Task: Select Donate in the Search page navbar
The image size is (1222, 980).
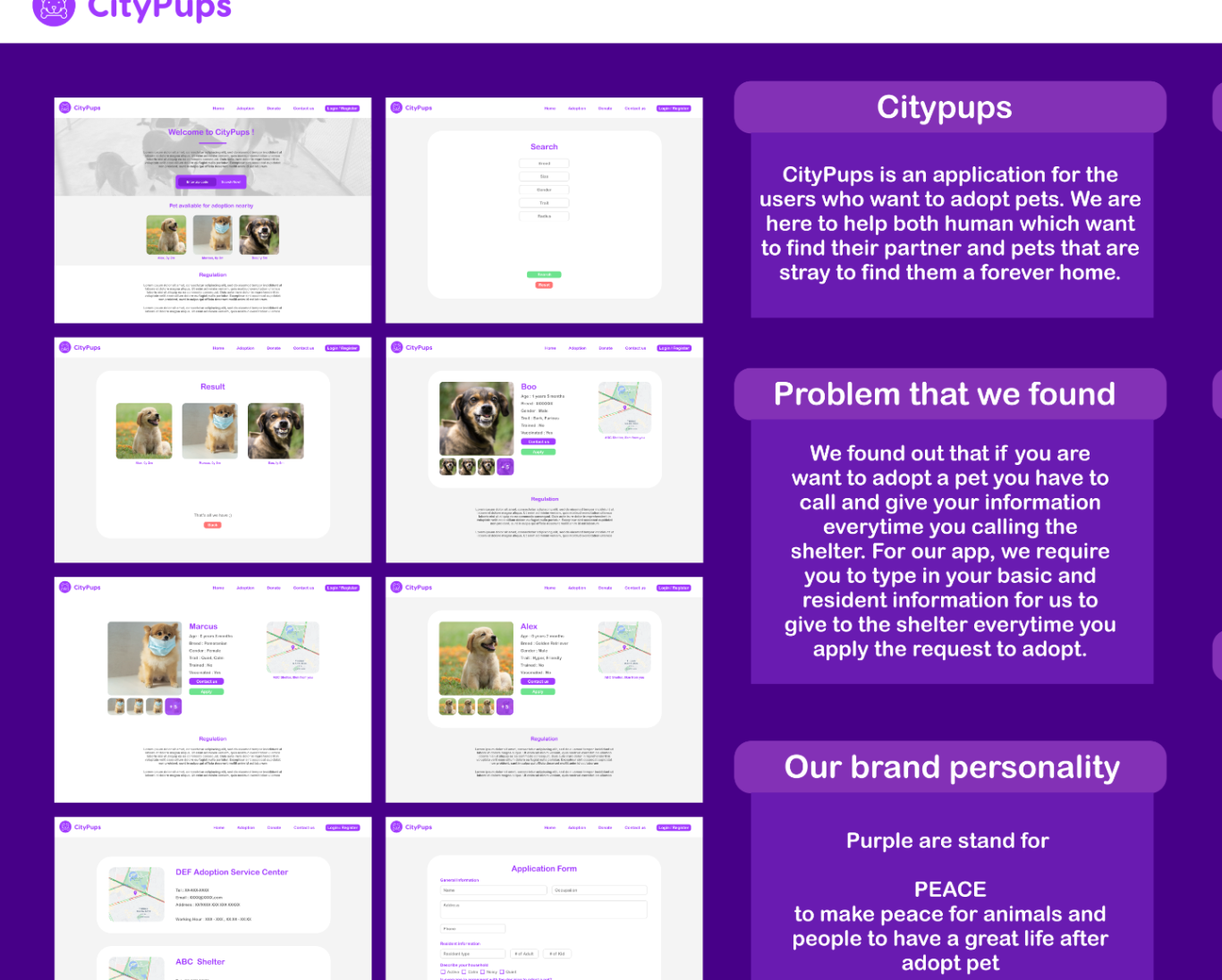Action: coord(605,108)
